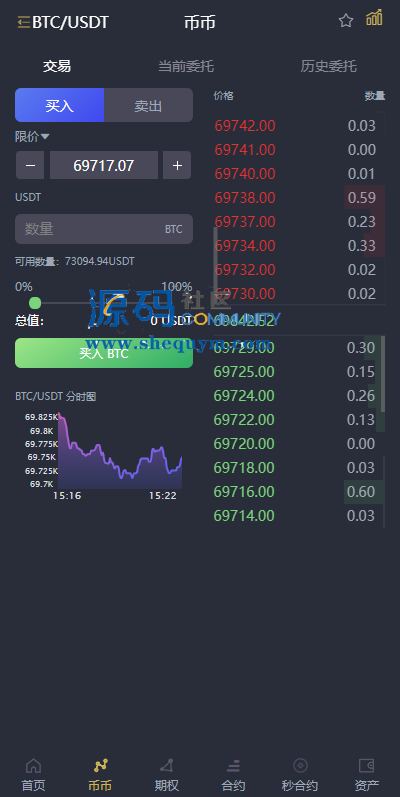Decrease price with minus button
400x797 pixels.
(x=30, y=165)
